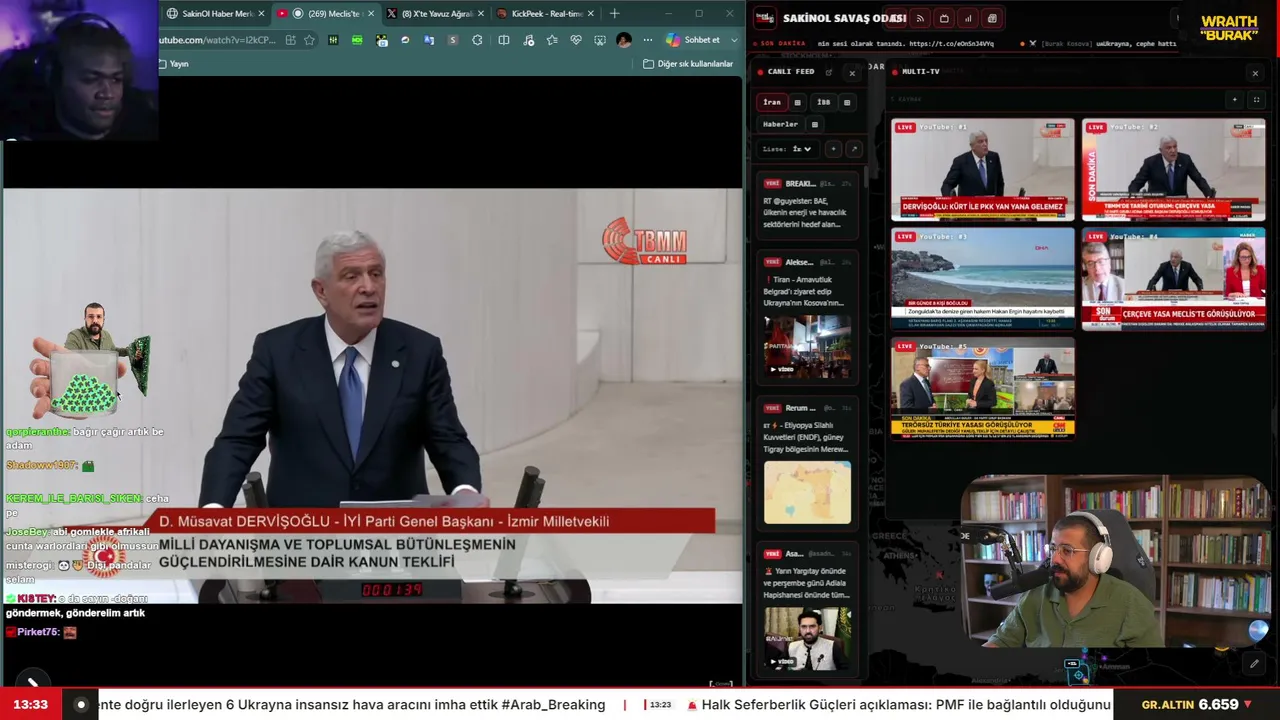Play the video in Asa... feed post

coord(808,638)
